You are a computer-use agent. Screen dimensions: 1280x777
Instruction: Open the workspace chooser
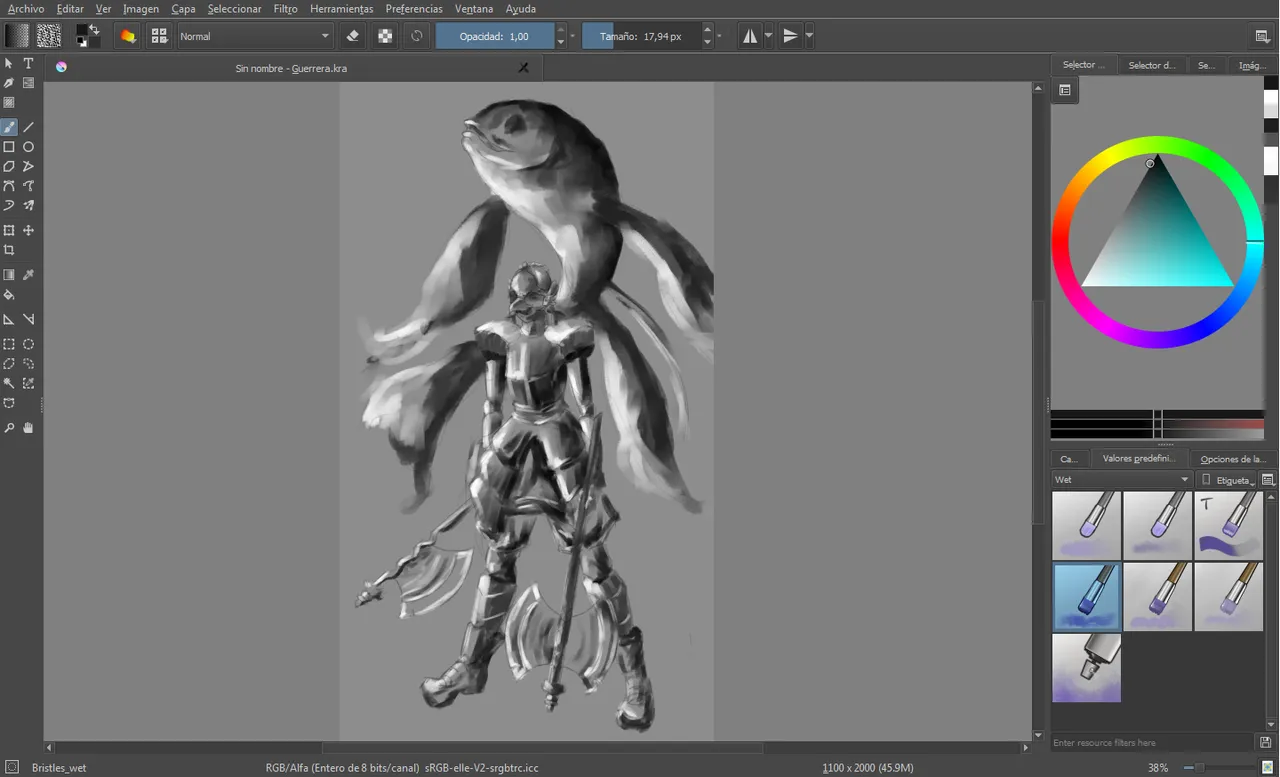(1263, 36)
